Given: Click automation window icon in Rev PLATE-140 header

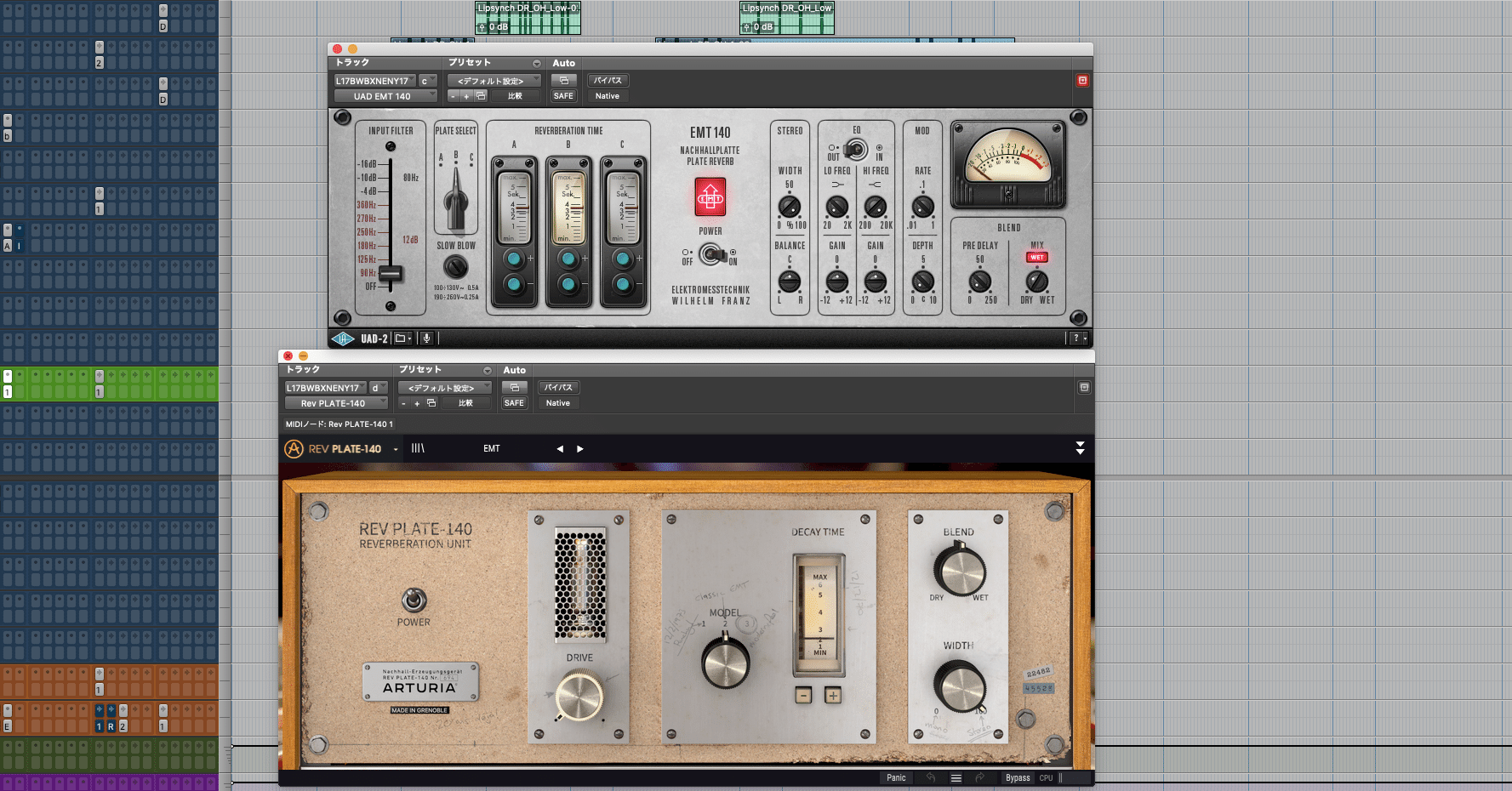Looking at the screenshot, I should point(514,388).
